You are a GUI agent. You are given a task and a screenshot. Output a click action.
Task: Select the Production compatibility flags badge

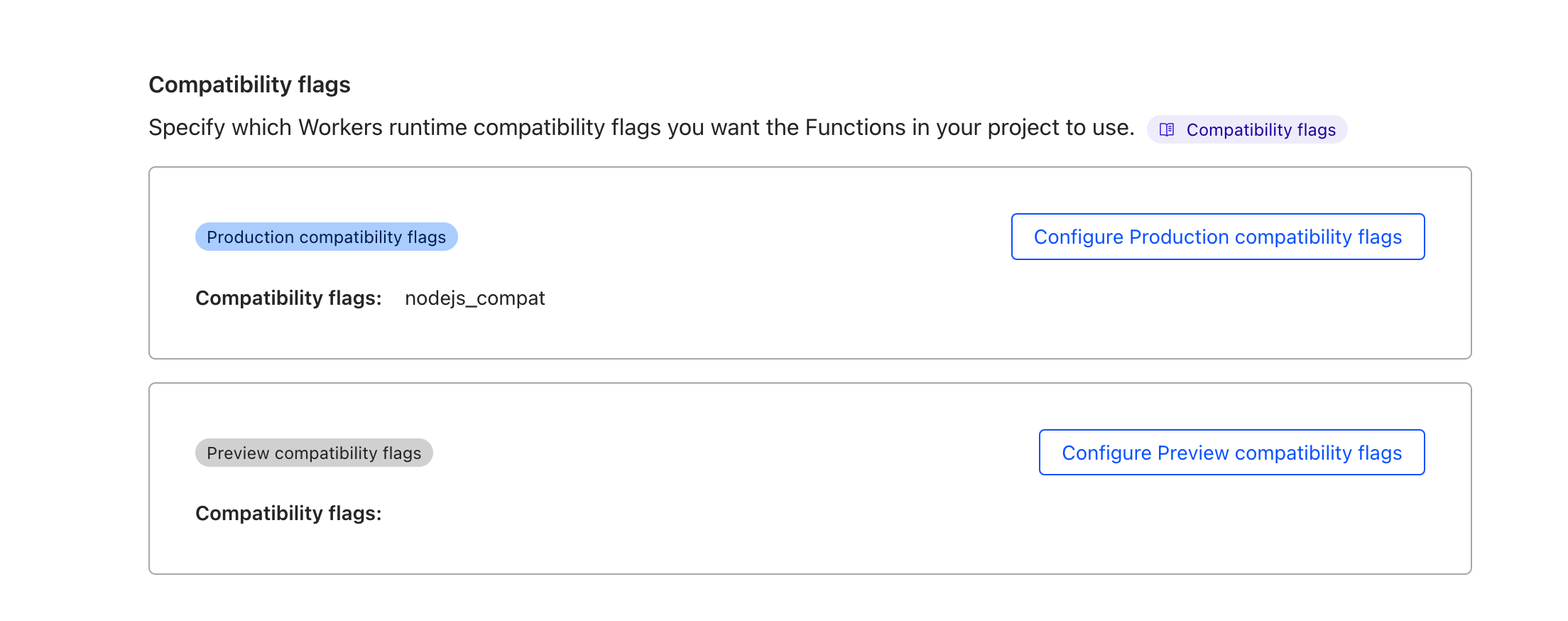pyautogui.click(x=326, y=237)
